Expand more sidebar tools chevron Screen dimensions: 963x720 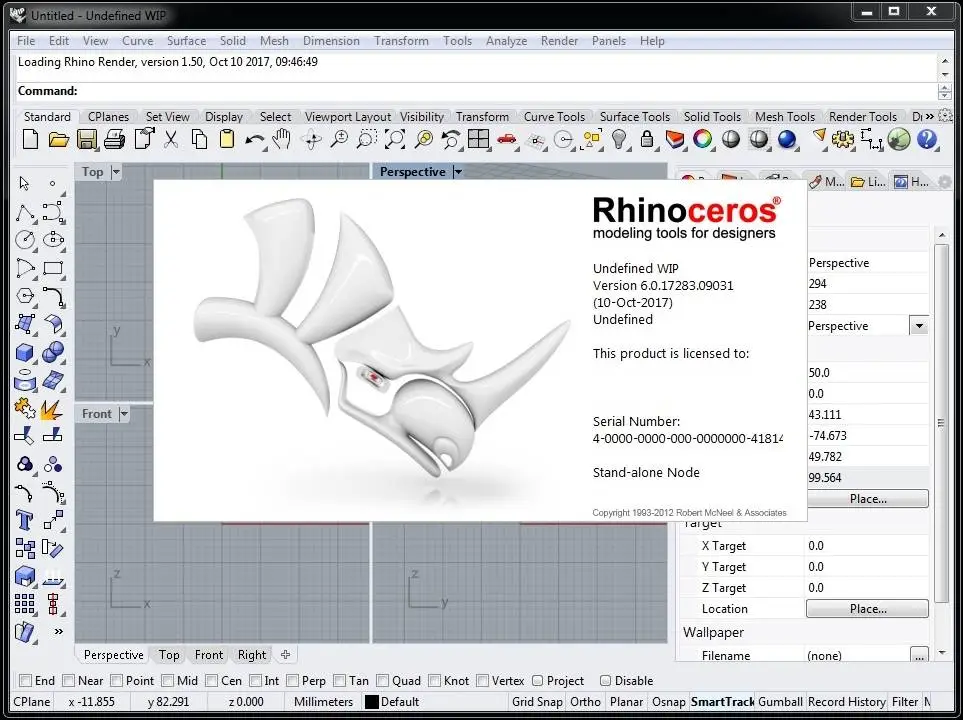59,631
